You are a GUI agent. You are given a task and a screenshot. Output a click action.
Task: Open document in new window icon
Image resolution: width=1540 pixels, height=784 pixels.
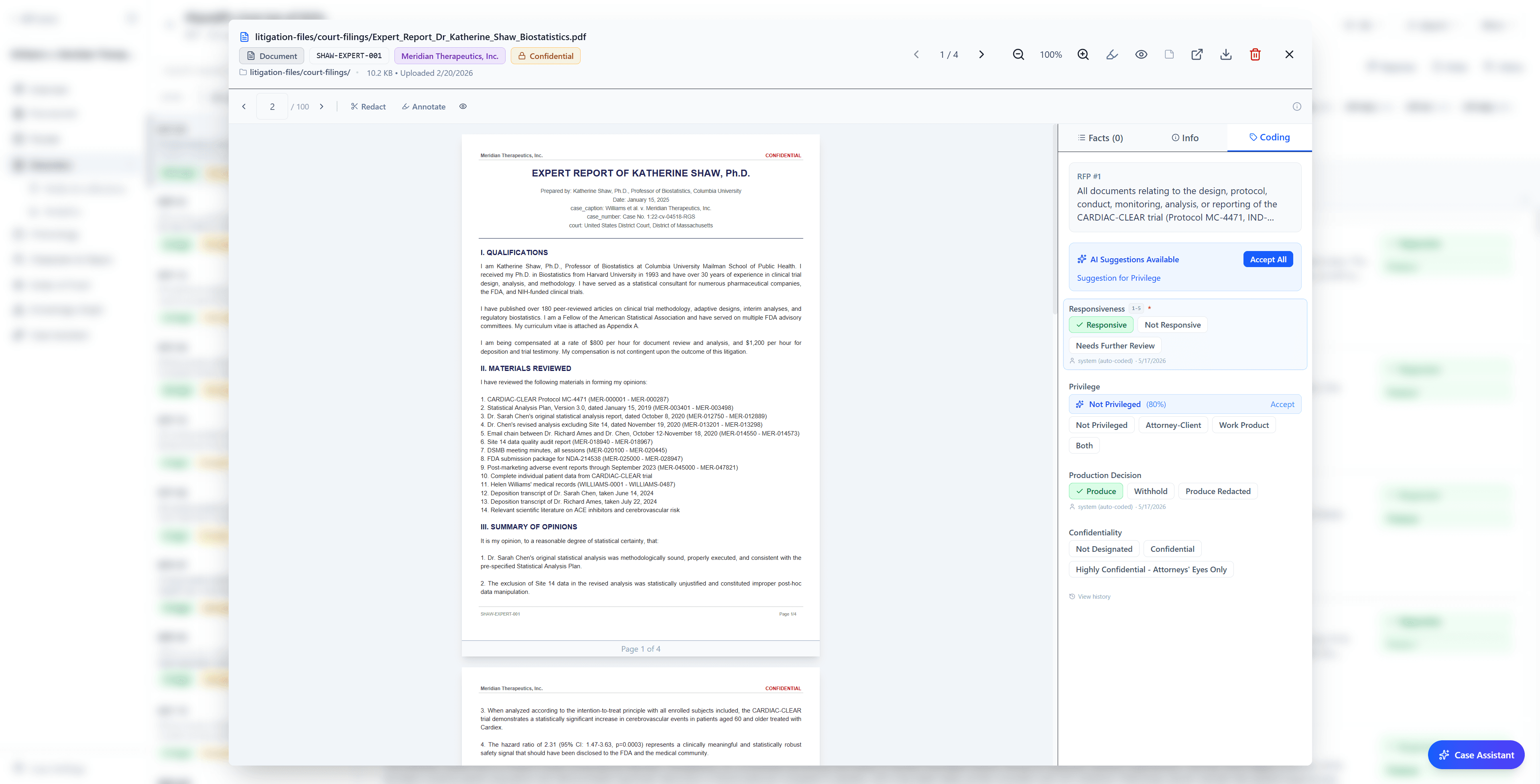point(1197,55)
